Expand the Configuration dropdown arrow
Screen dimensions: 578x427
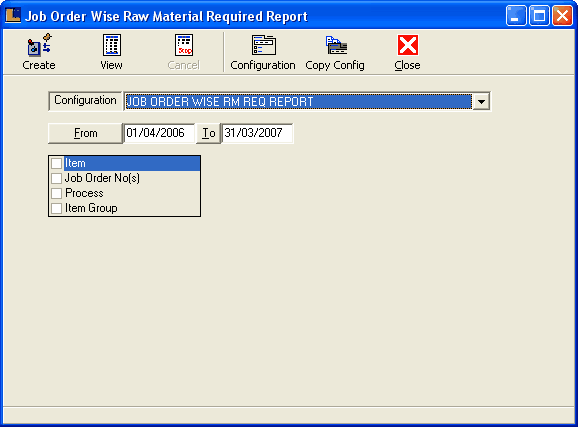coord(481,101)
